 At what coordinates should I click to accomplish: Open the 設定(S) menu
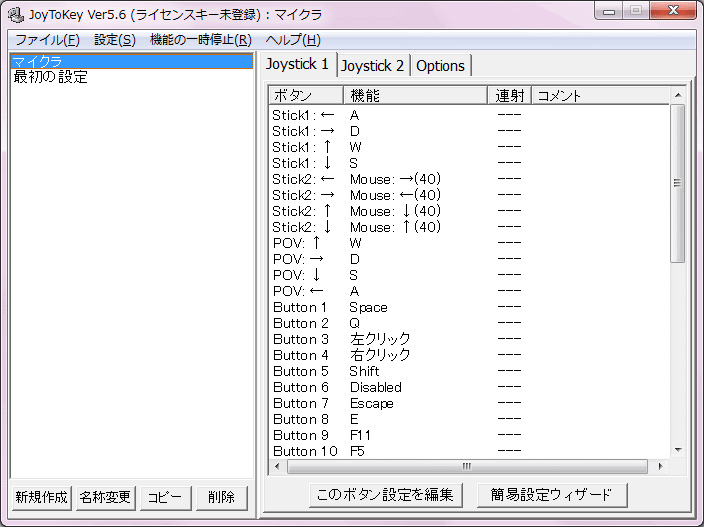coord(115,40)
